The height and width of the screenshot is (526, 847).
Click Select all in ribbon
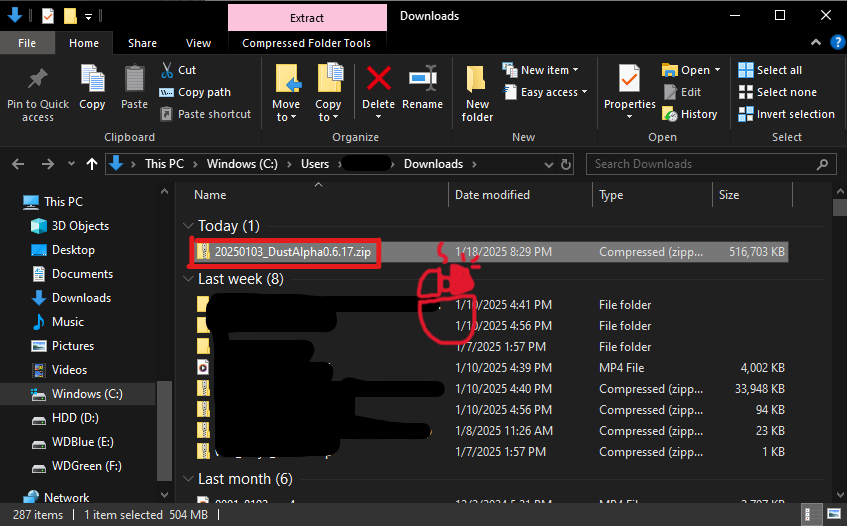click(x=770, y=70)
